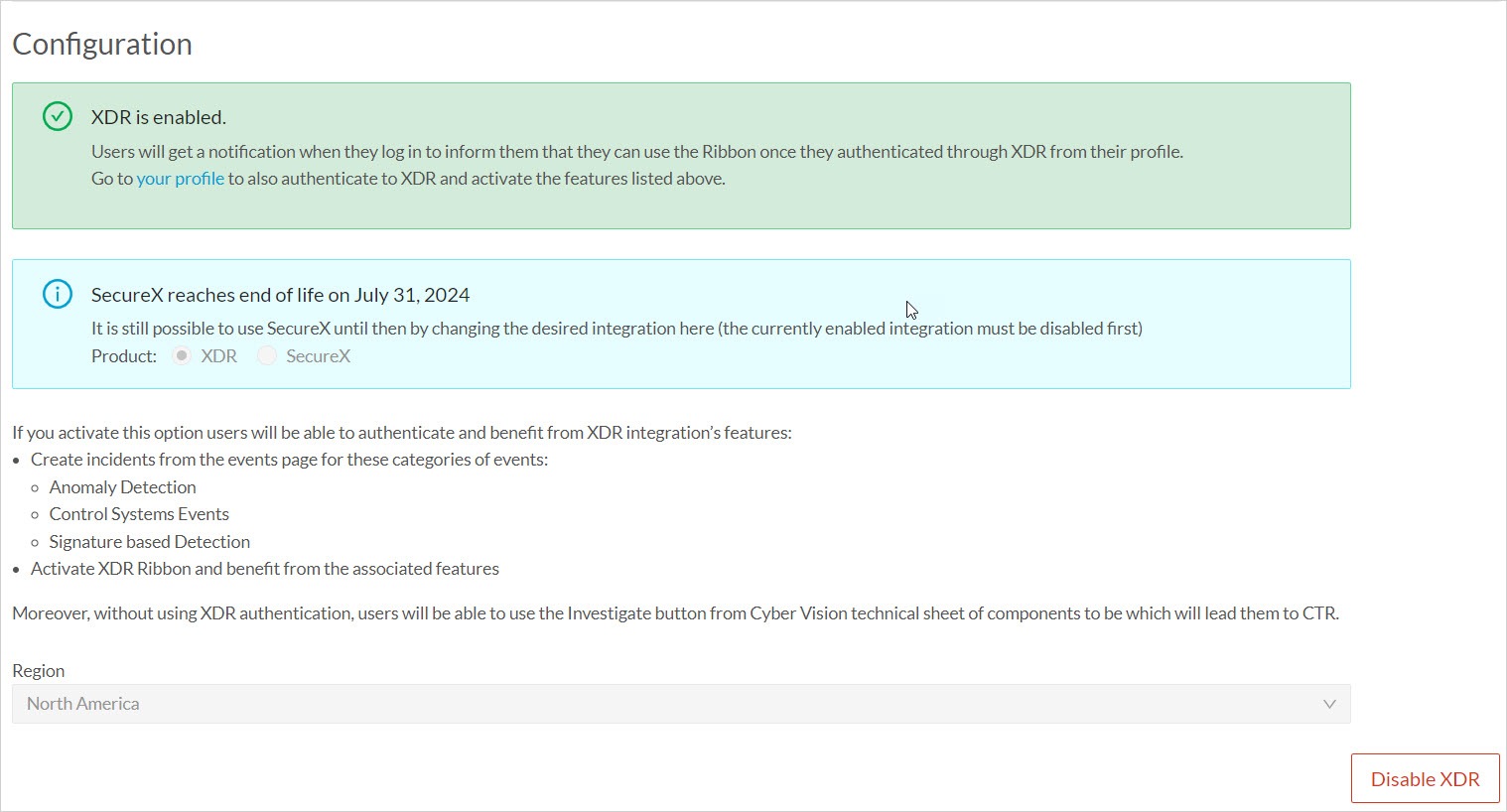
Task: Click the SecureX end of life notice banner
Action: tap(681, 324)
